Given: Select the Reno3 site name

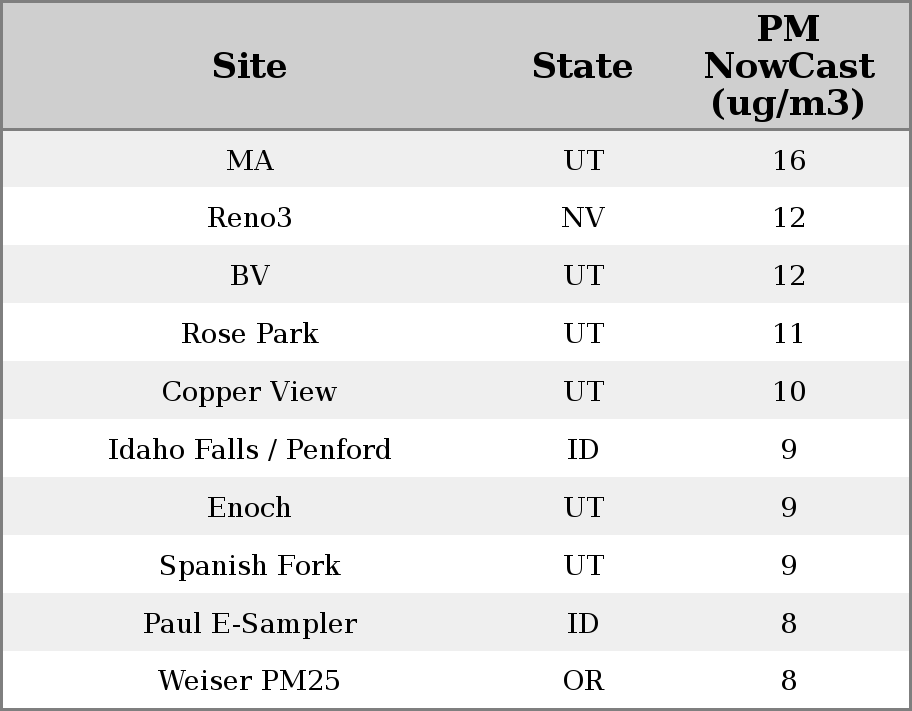Looking at the screenshot, I should click(249, 218).
